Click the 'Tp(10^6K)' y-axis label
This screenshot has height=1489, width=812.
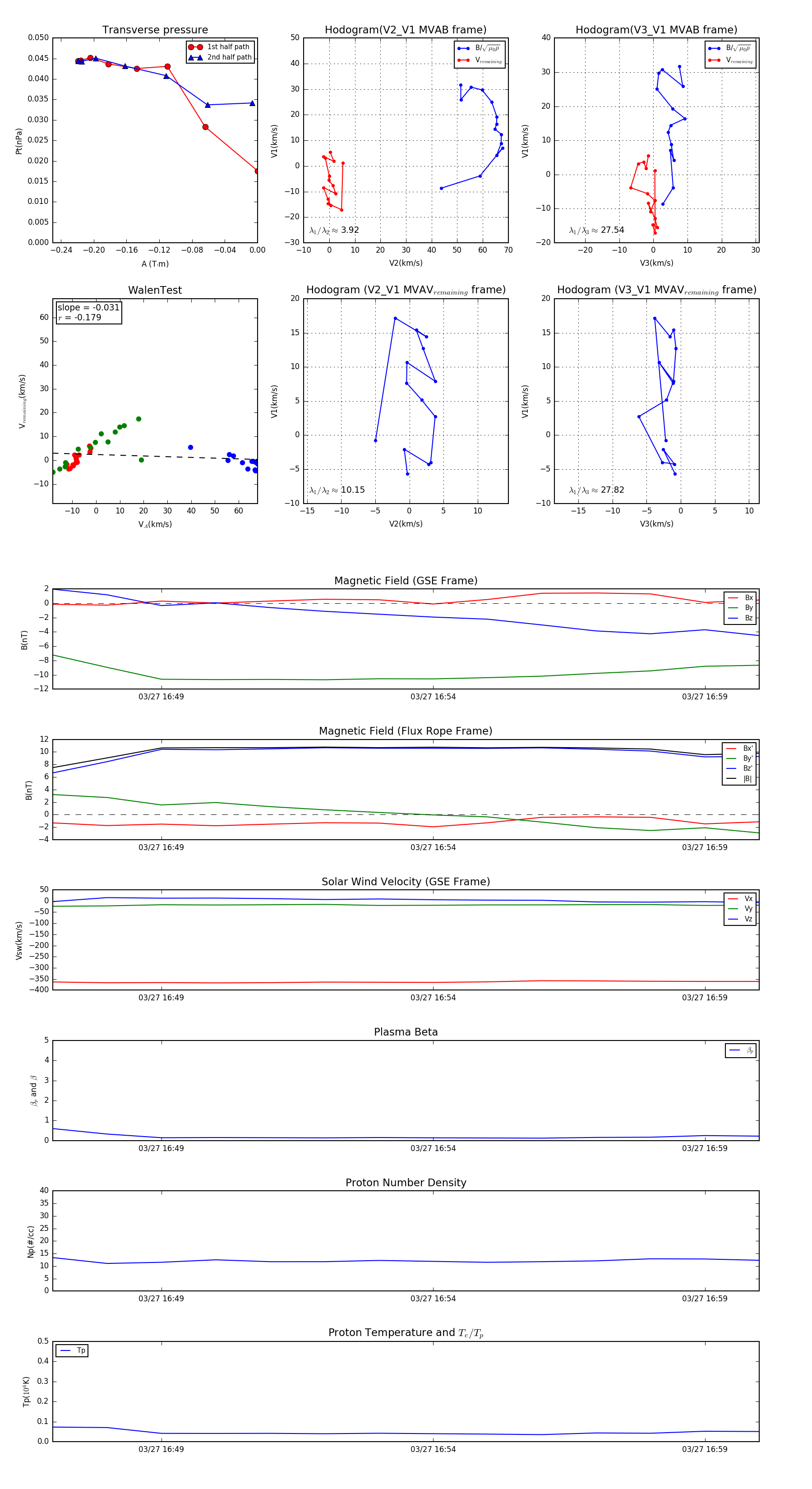pyautogui.click(x=26, y=1392)
